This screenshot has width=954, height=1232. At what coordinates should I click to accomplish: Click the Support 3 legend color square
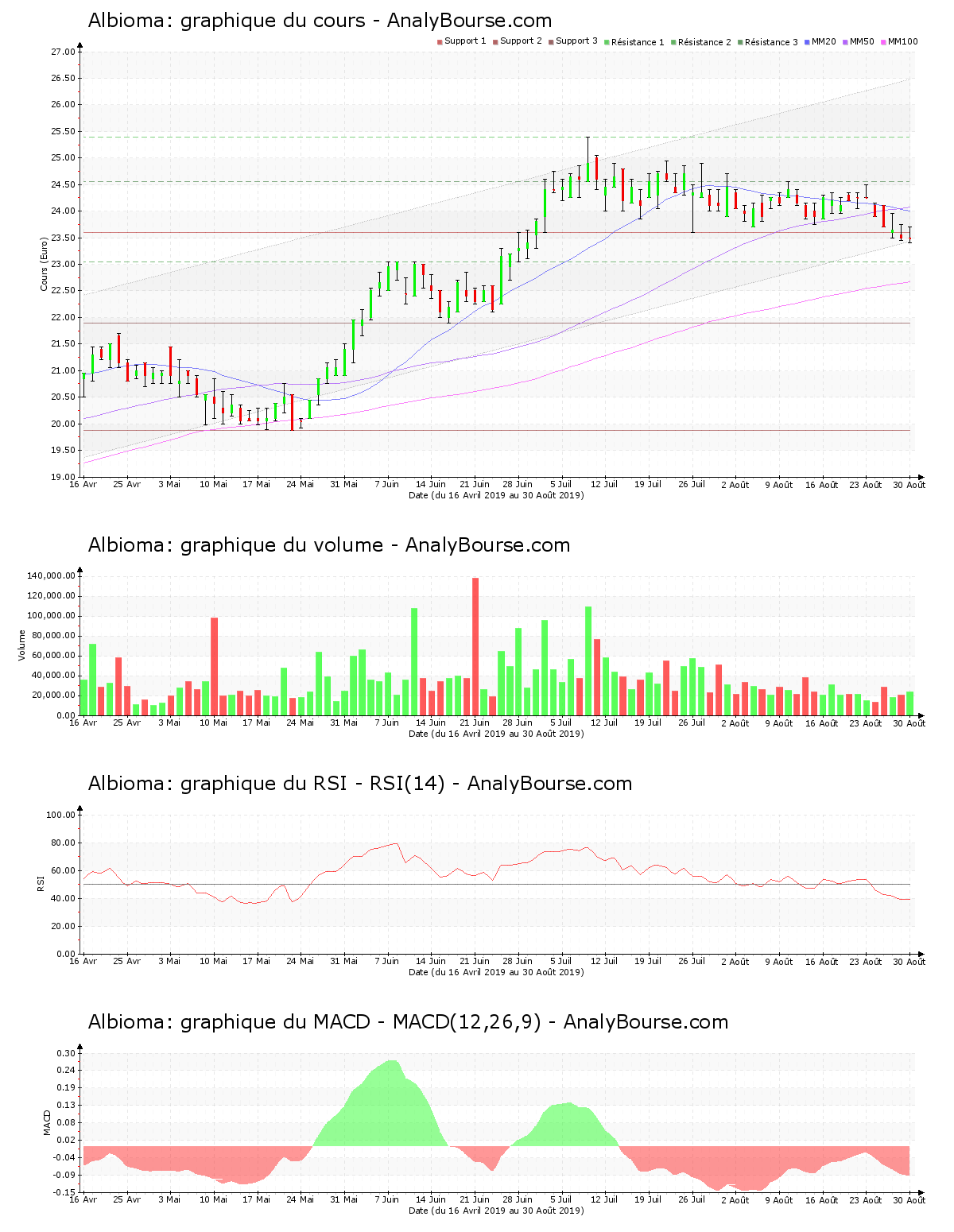(x=551, y=42)
